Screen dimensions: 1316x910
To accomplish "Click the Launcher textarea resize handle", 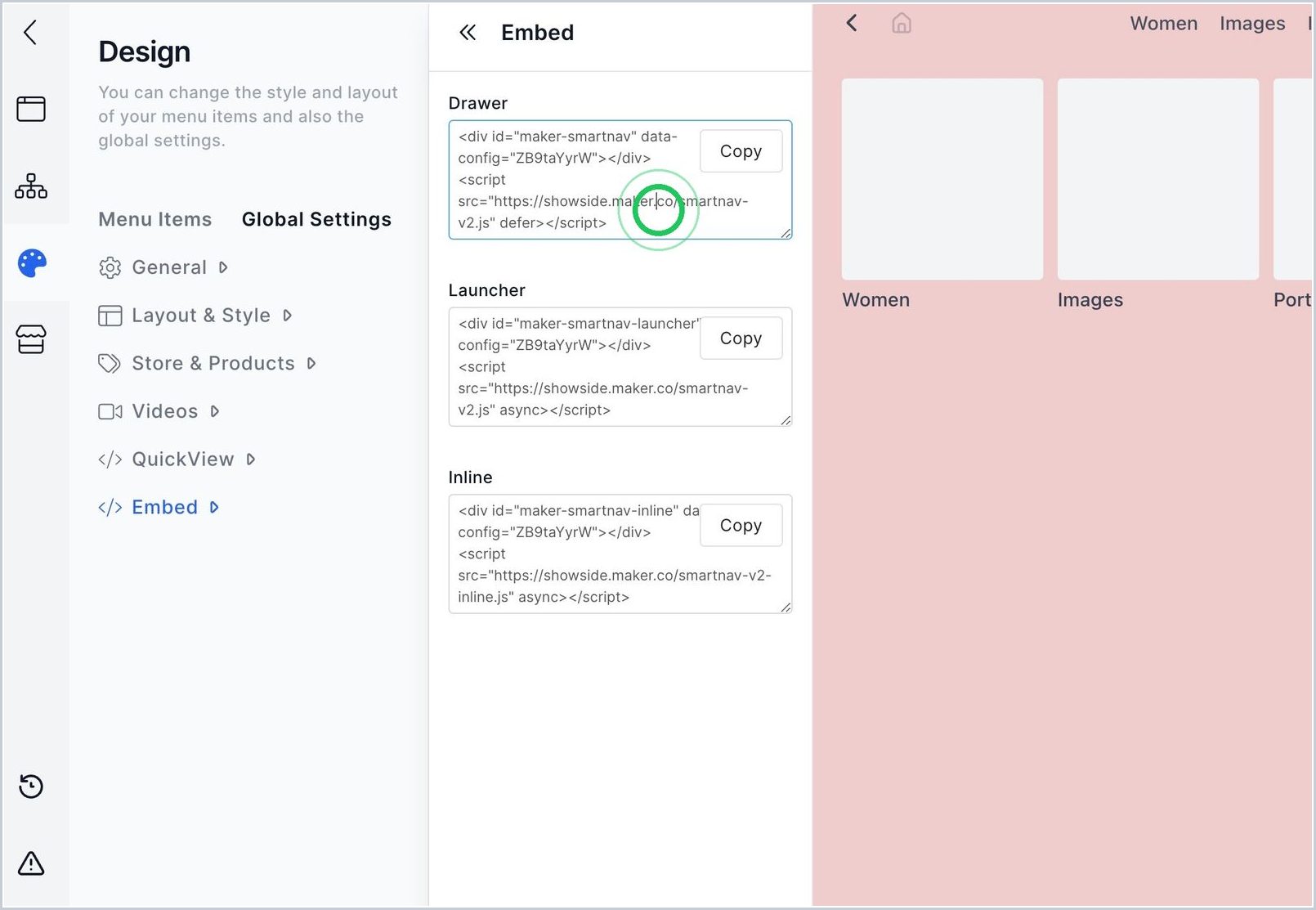I will tap(786, 420).
